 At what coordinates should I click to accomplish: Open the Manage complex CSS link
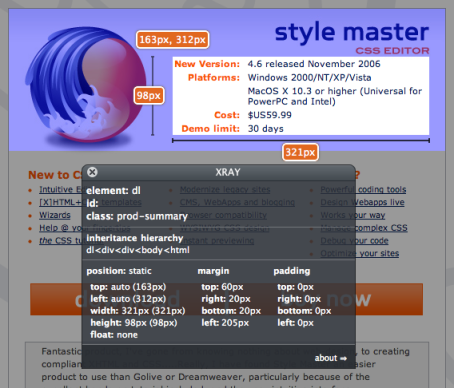click(x=364, y=228)
